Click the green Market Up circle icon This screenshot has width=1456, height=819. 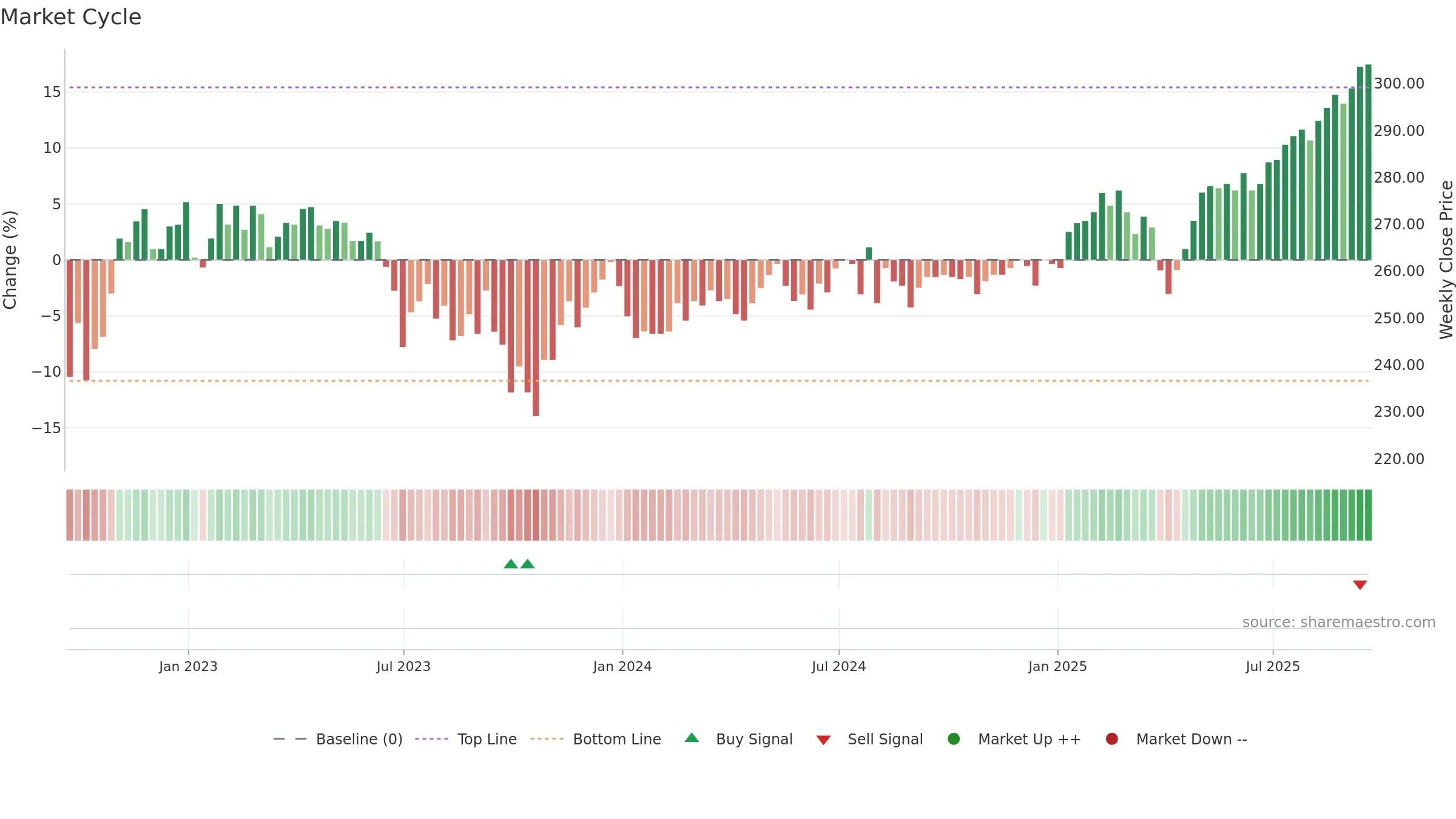click(x=954, y=739)
